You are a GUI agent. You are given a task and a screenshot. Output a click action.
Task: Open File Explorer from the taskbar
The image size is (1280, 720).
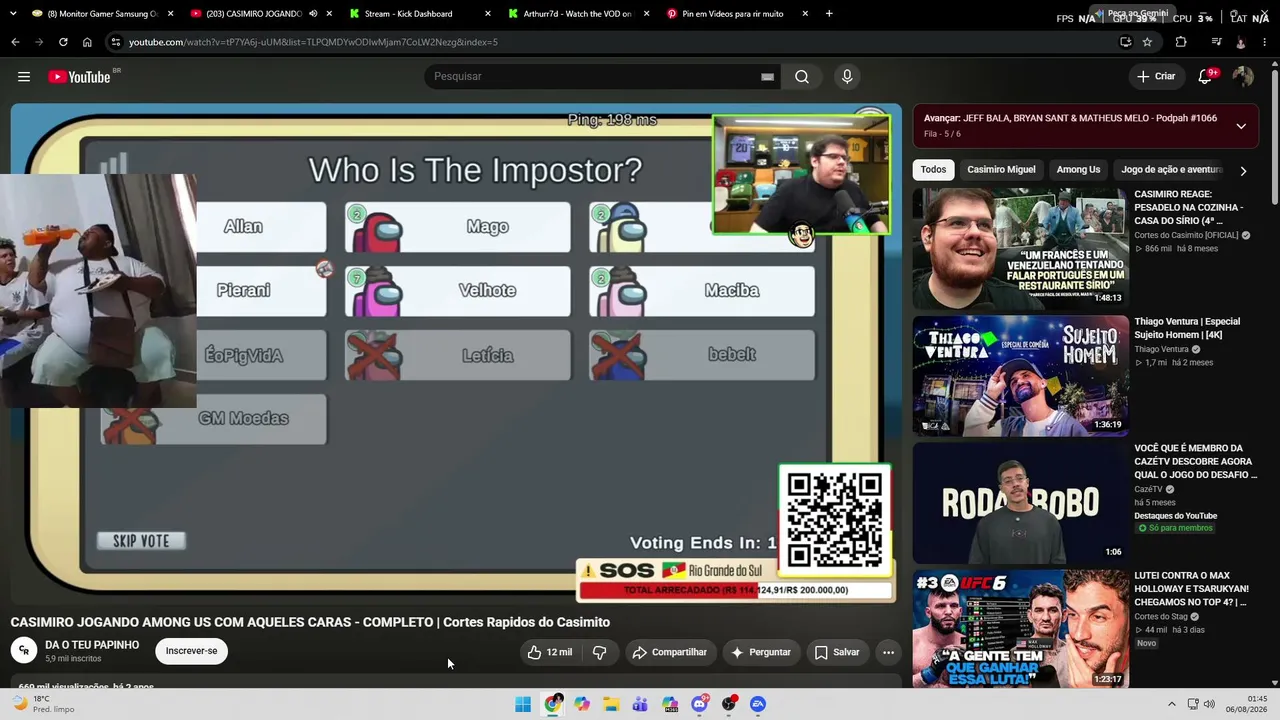611,704
